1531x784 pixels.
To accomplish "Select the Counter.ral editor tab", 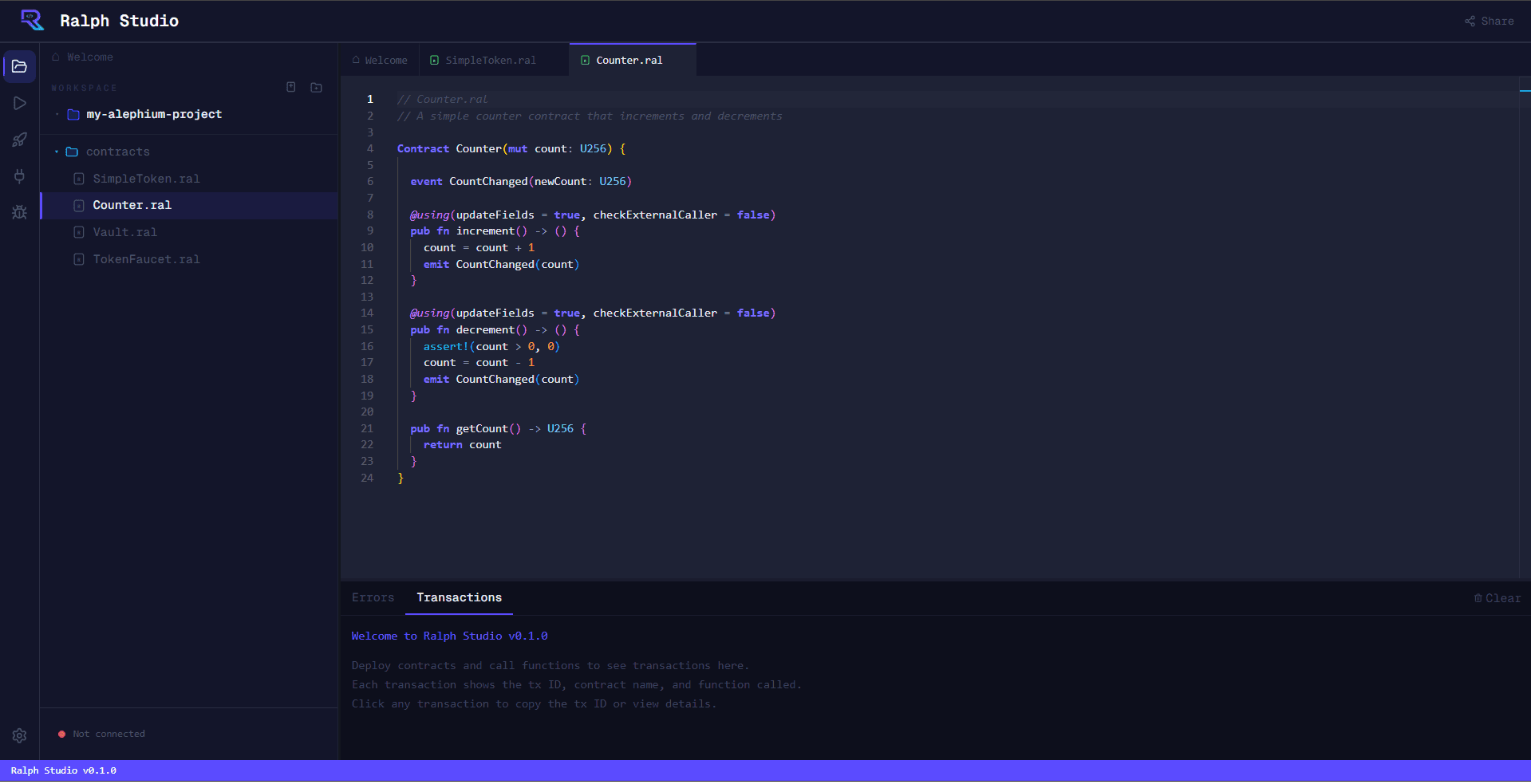I will [x=633, y=60].
